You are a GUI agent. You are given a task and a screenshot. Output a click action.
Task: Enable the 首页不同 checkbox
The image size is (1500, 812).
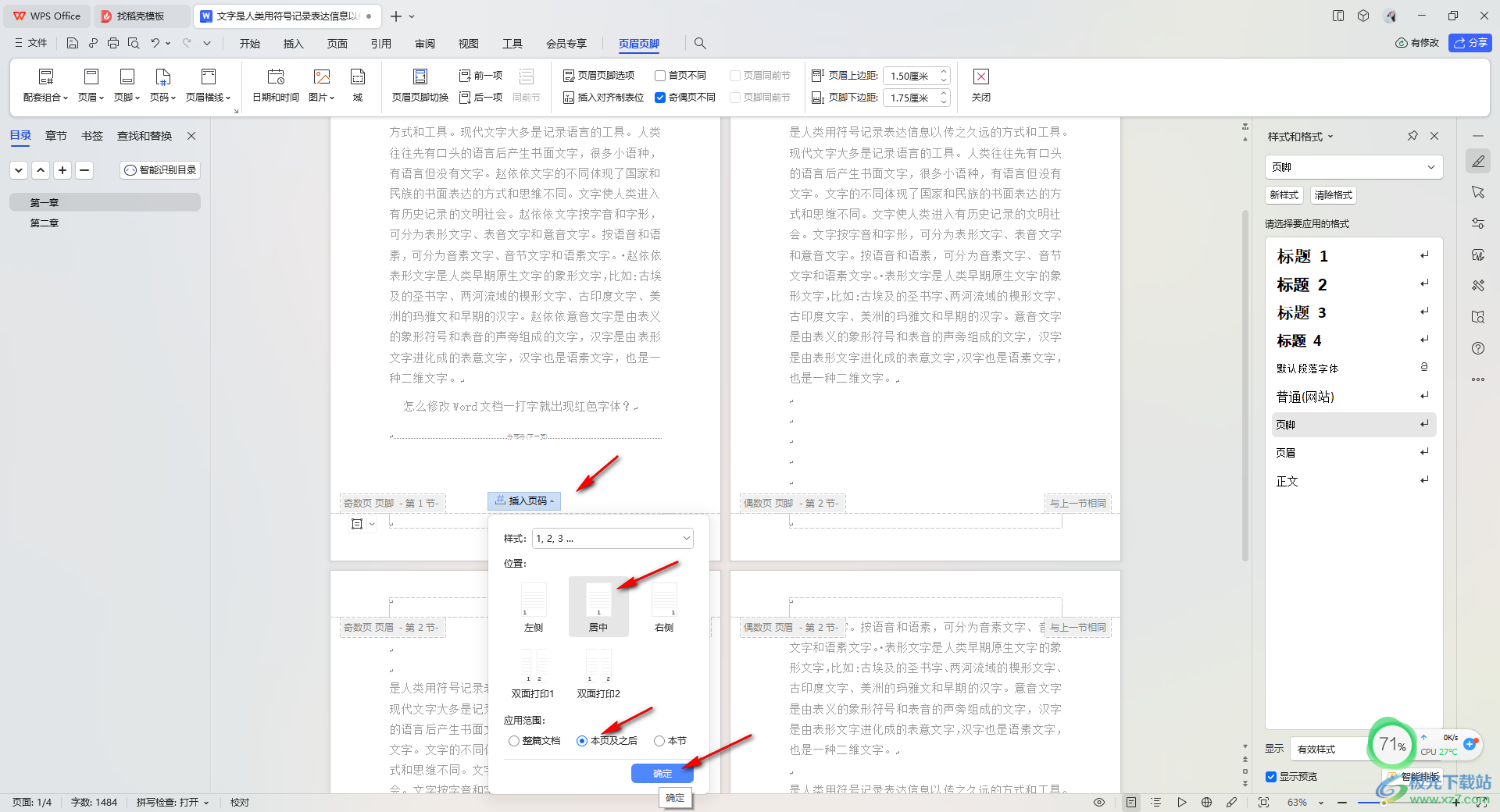coord(660,76)
